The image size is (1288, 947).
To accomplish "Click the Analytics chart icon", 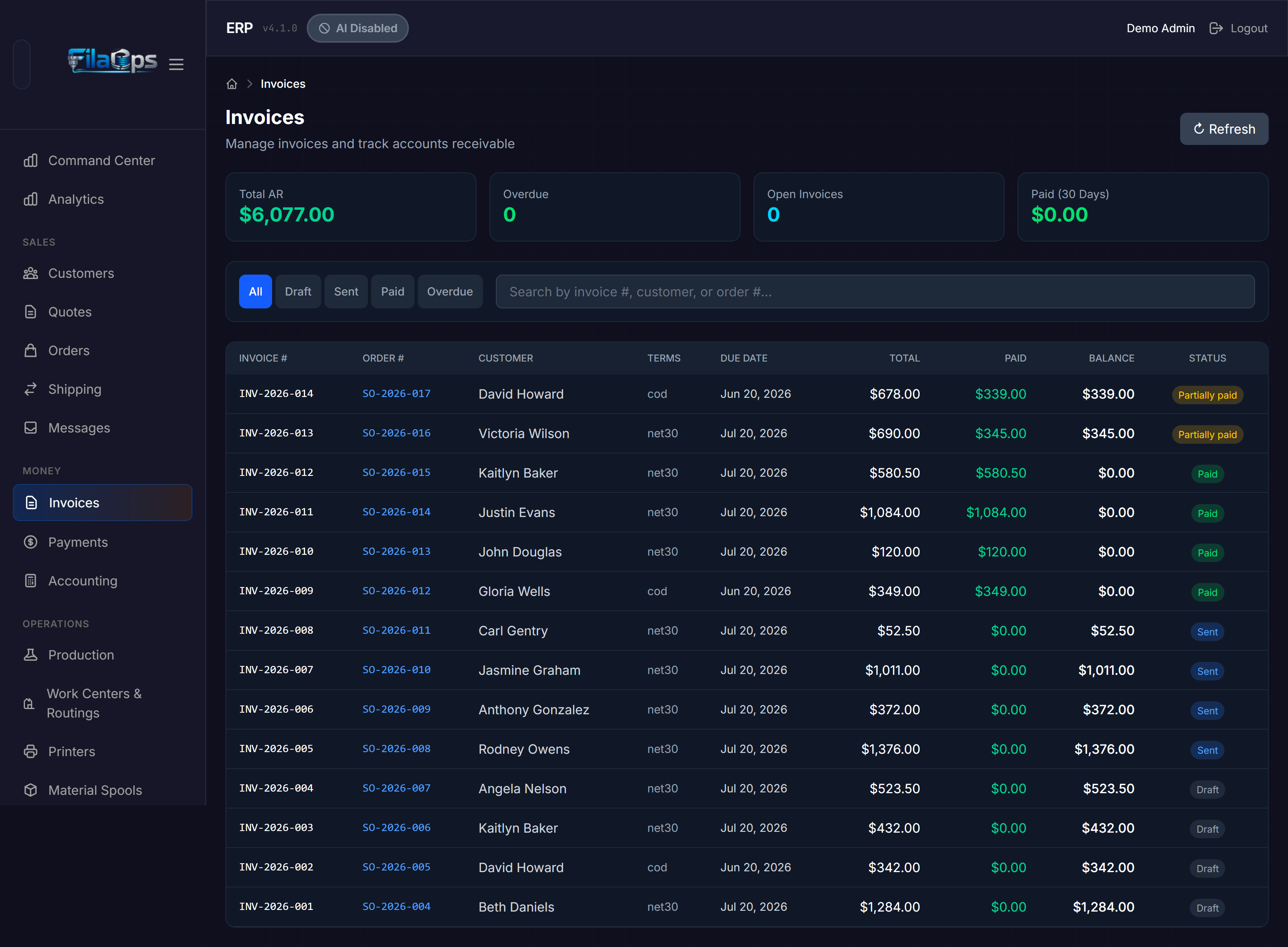I will [30, 199].
